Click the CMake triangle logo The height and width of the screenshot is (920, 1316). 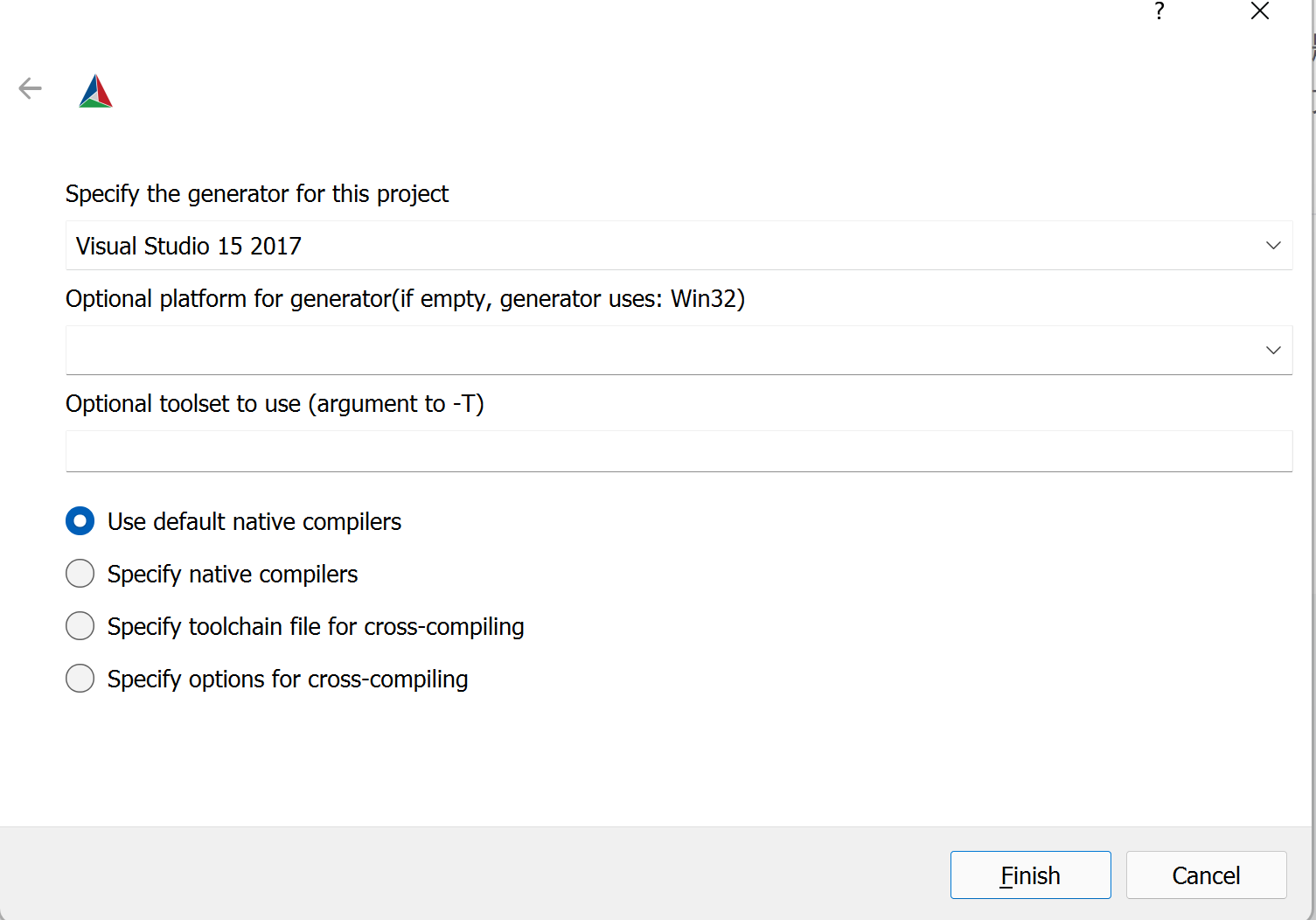[95, 91]
